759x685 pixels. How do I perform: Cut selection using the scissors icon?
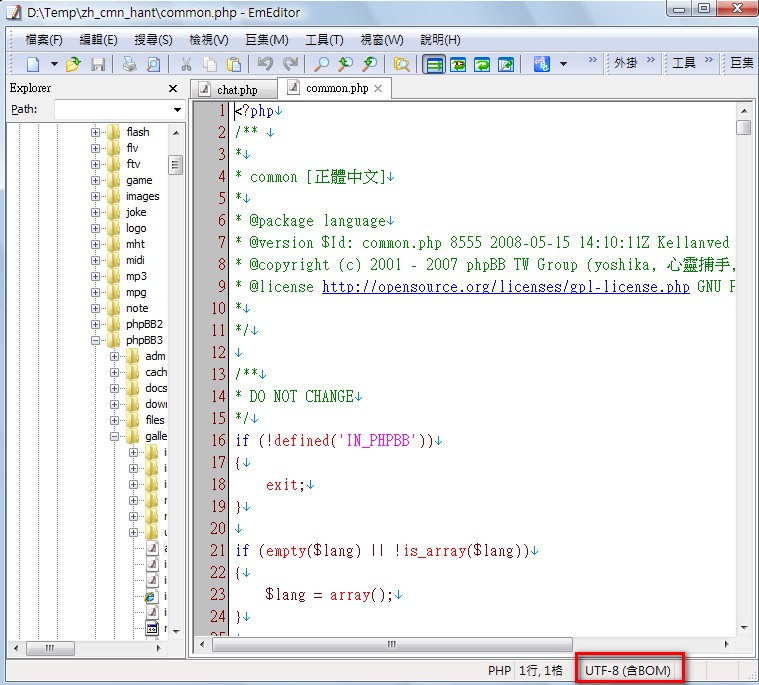(186, 64)
